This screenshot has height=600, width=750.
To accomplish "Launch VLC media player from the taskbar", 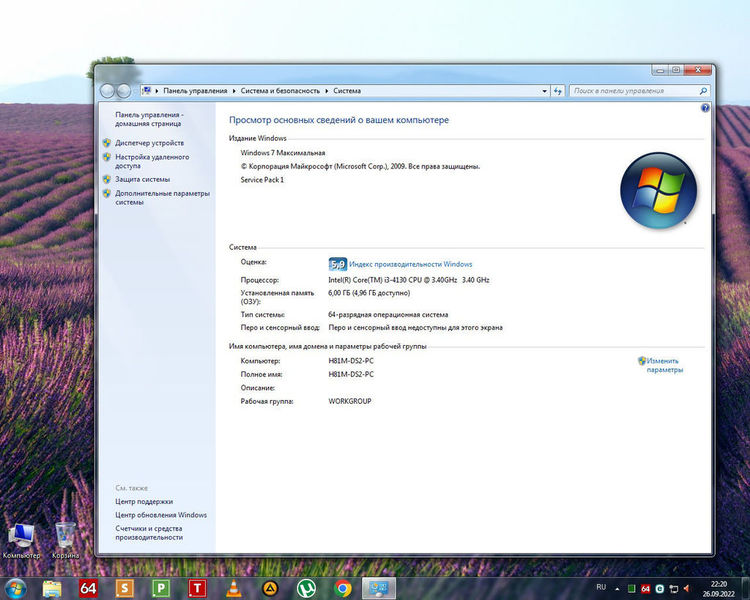I will click(x=233, y=588).
